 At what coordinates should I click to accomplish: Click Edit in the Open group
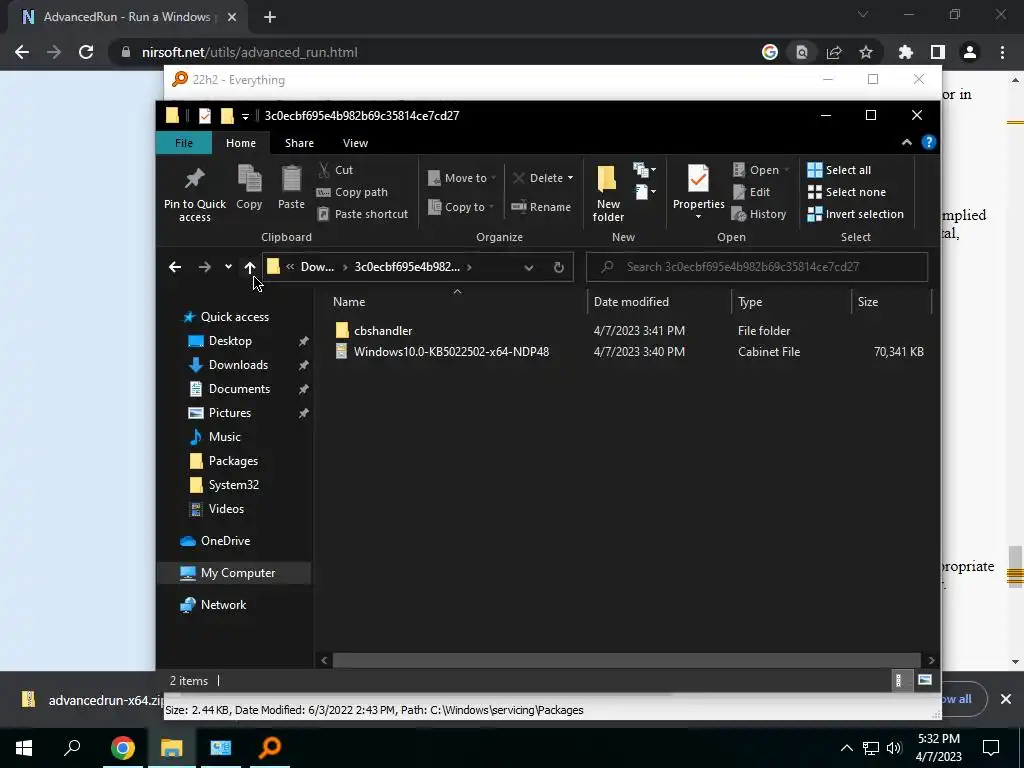(752, 192)
